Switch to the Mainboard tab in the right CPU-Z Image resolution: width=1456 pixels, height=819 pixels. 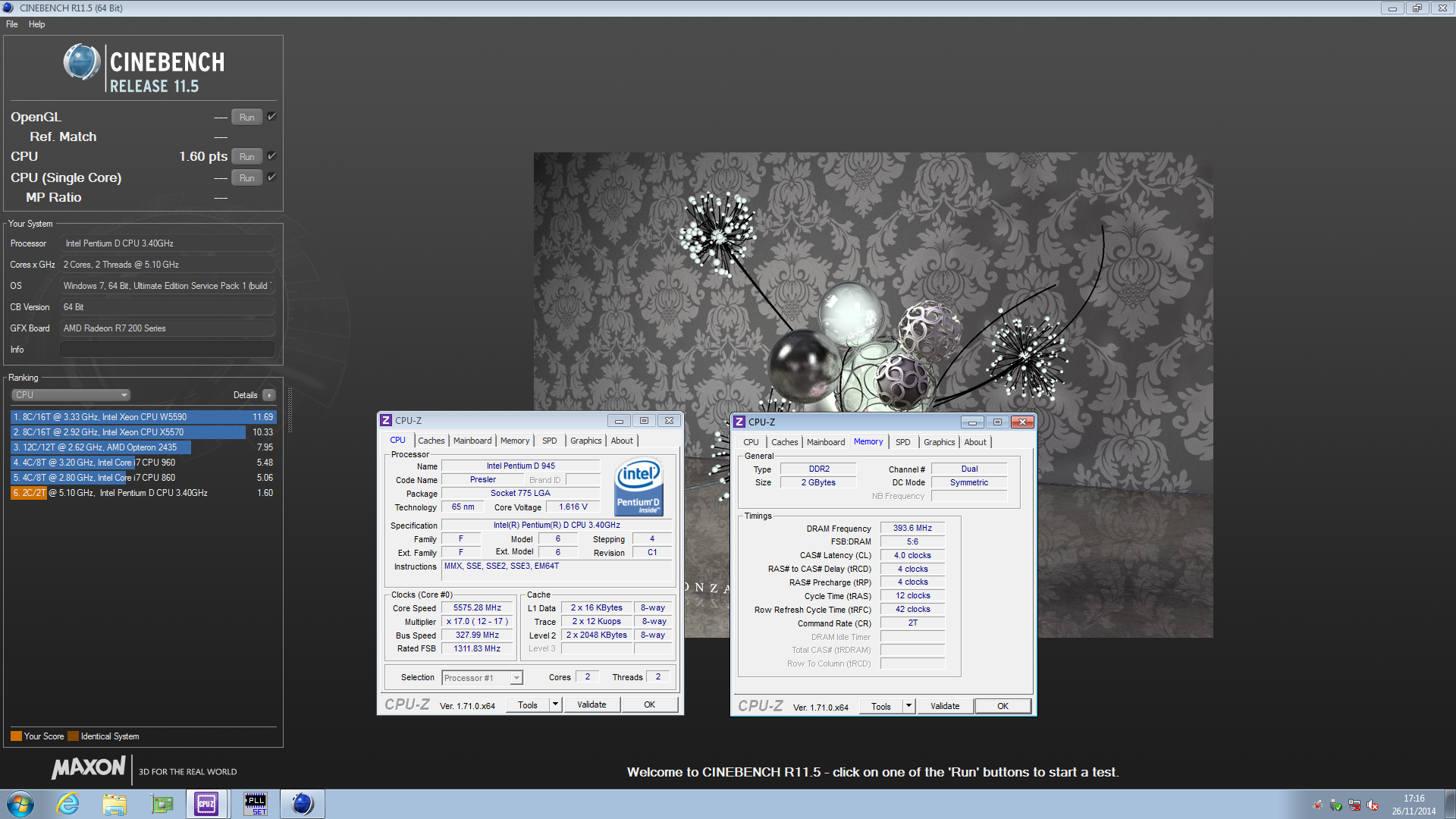coord(826,442)
